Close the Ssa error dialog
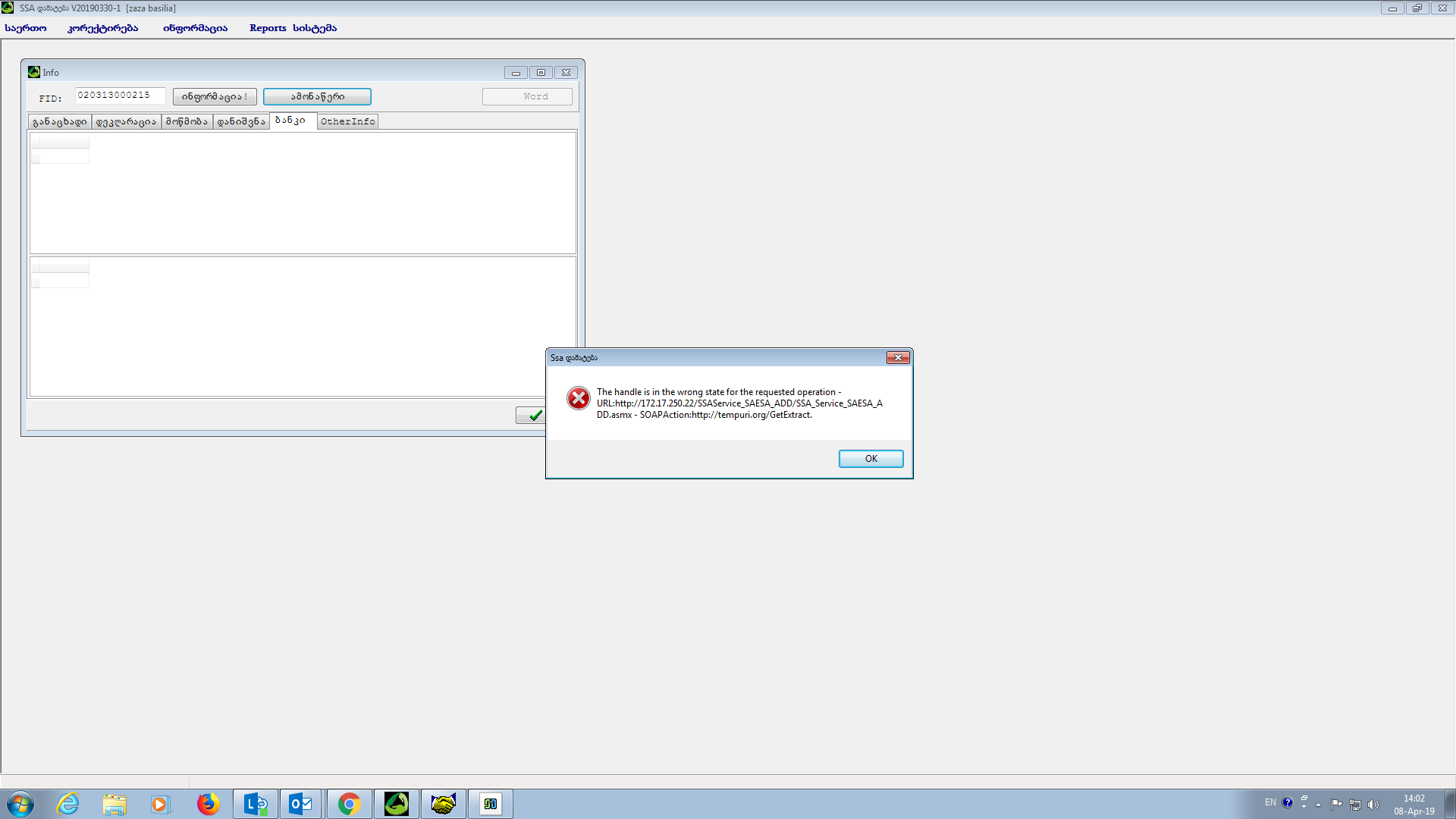 click(x=898, y=358)
